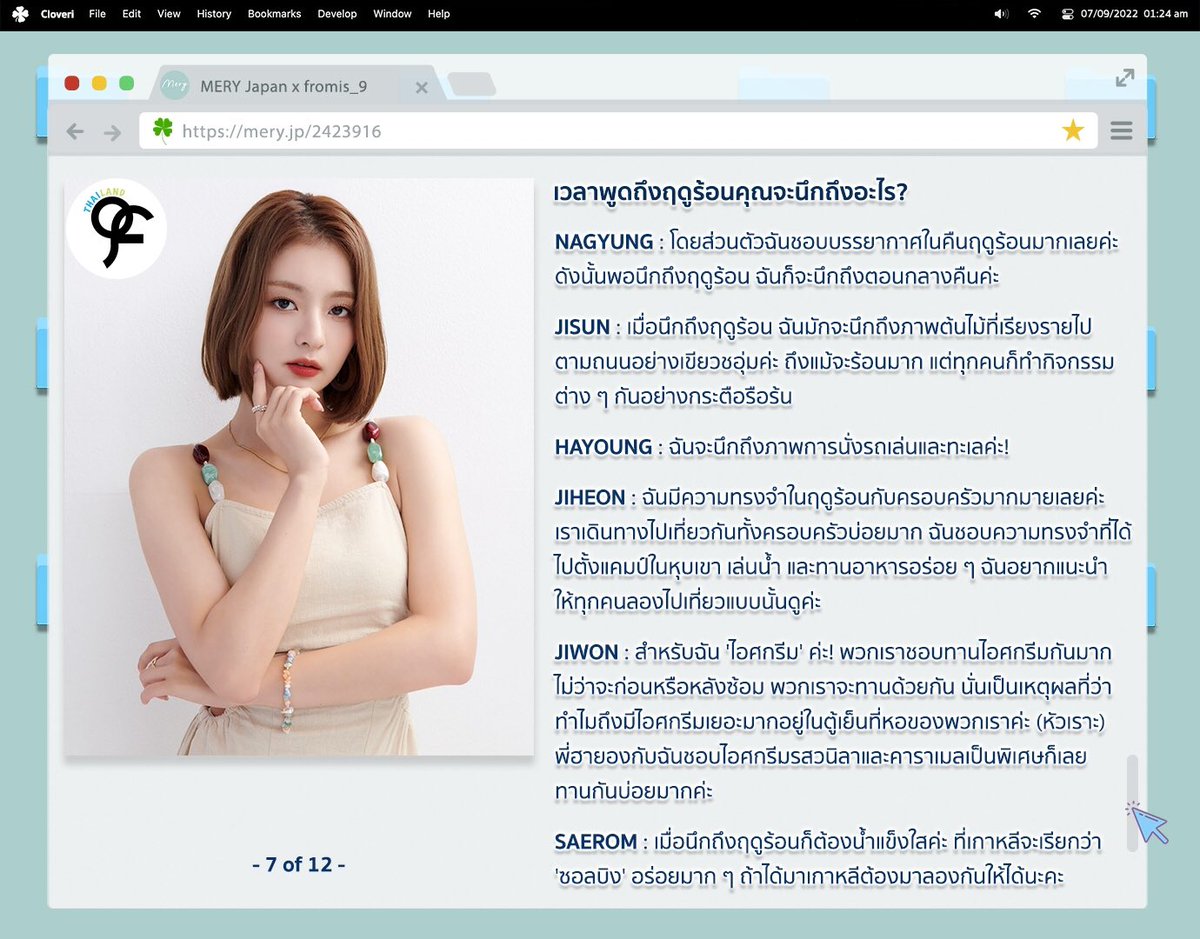This screenshot has height=939, width=1200.
Task: Open the Cloveri clover logo menu
Action: point(19,14)
